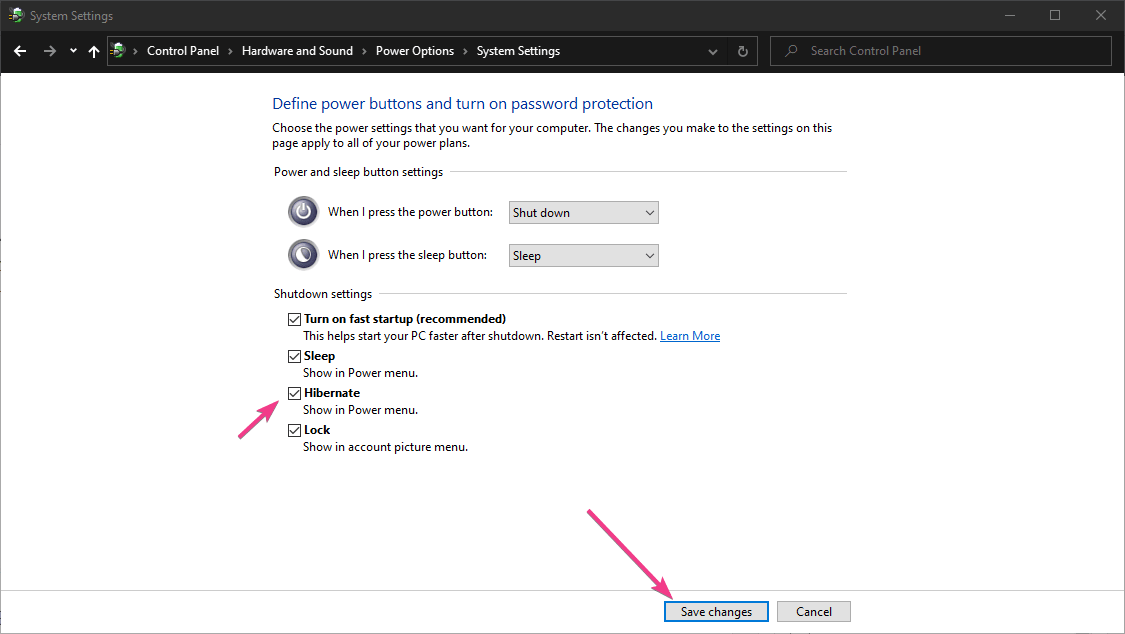Image resolution: width=1125 pixels, height=634 pixels.
Task: Go forward with the right arrow
Action: click(49, 51)
